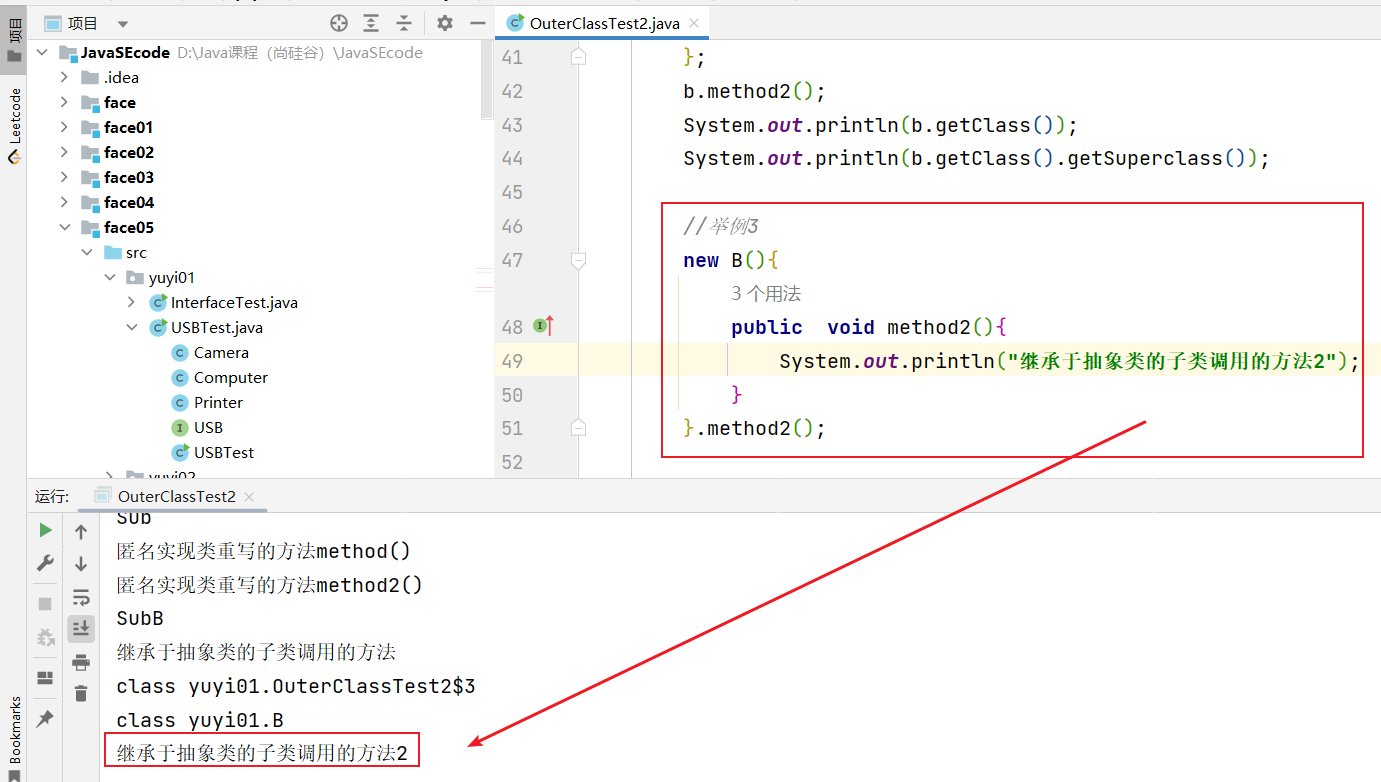The height and width of the screenshot is (782, 1381).
Task: Close the OuterClassTest2 run tab
Action: 249,496
